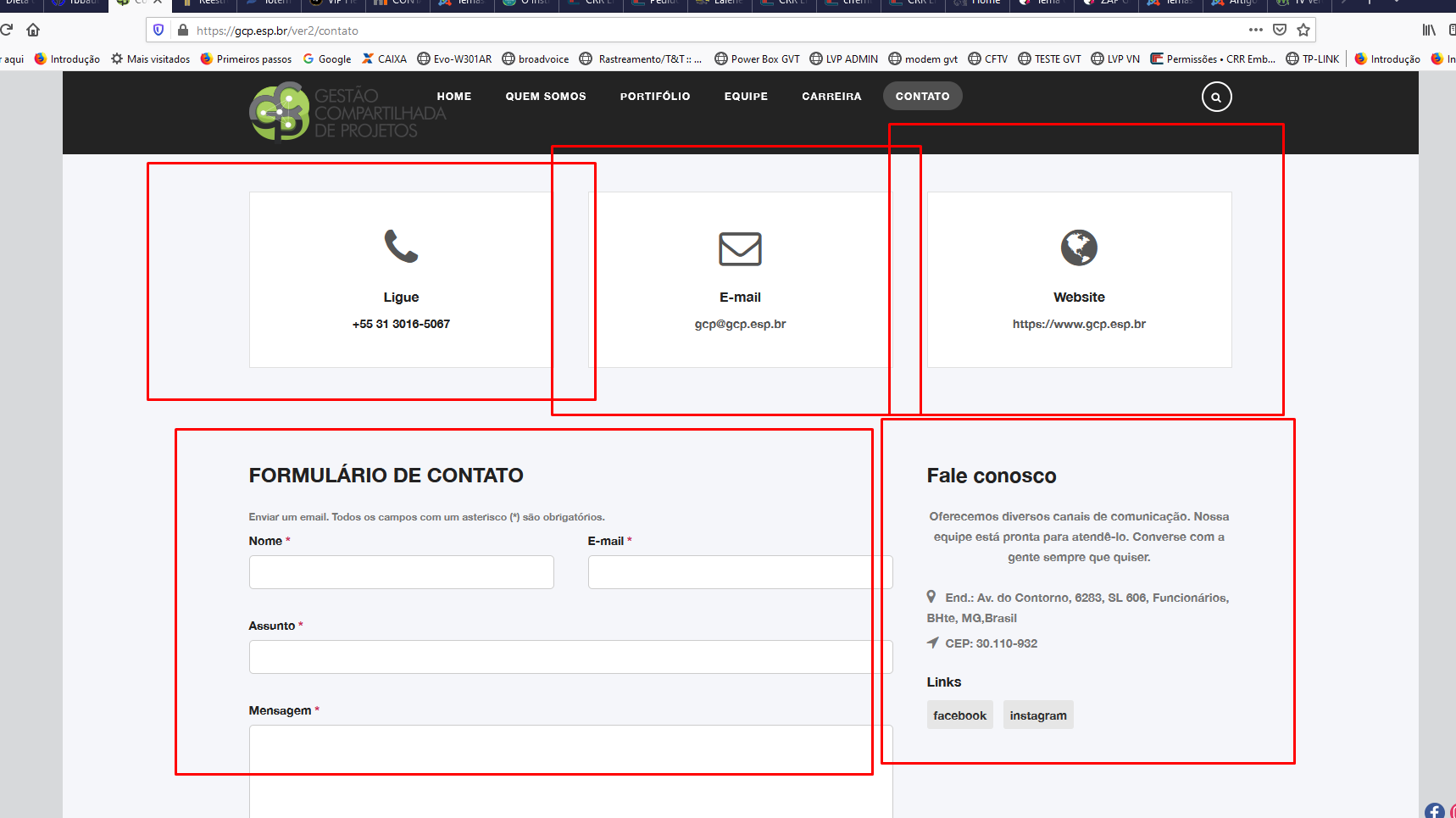Bookmark this page with the star icon

pos(1303,30)
